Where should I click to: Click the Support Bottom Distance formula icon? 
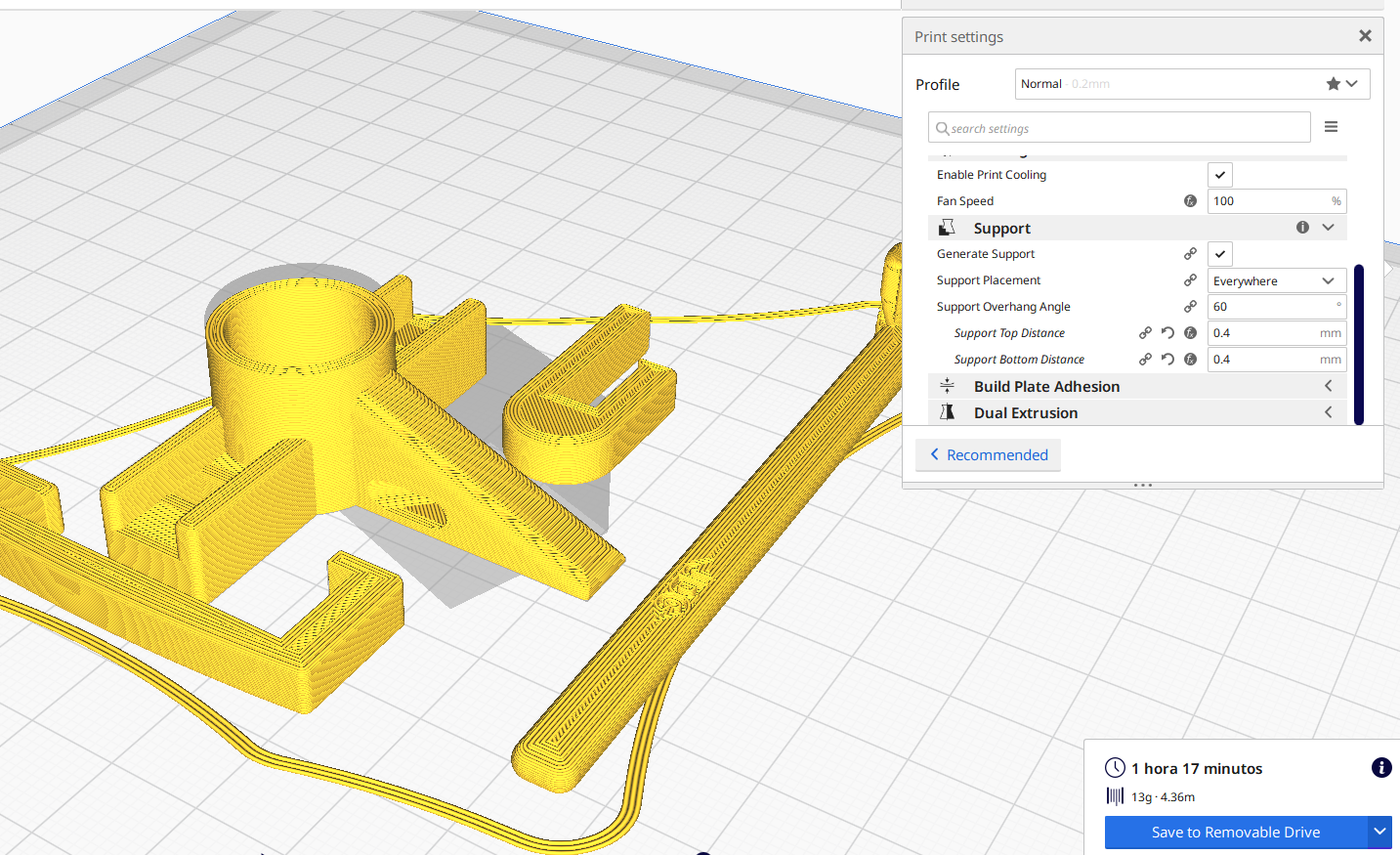pyautogui.click(x=1190, y=360)
